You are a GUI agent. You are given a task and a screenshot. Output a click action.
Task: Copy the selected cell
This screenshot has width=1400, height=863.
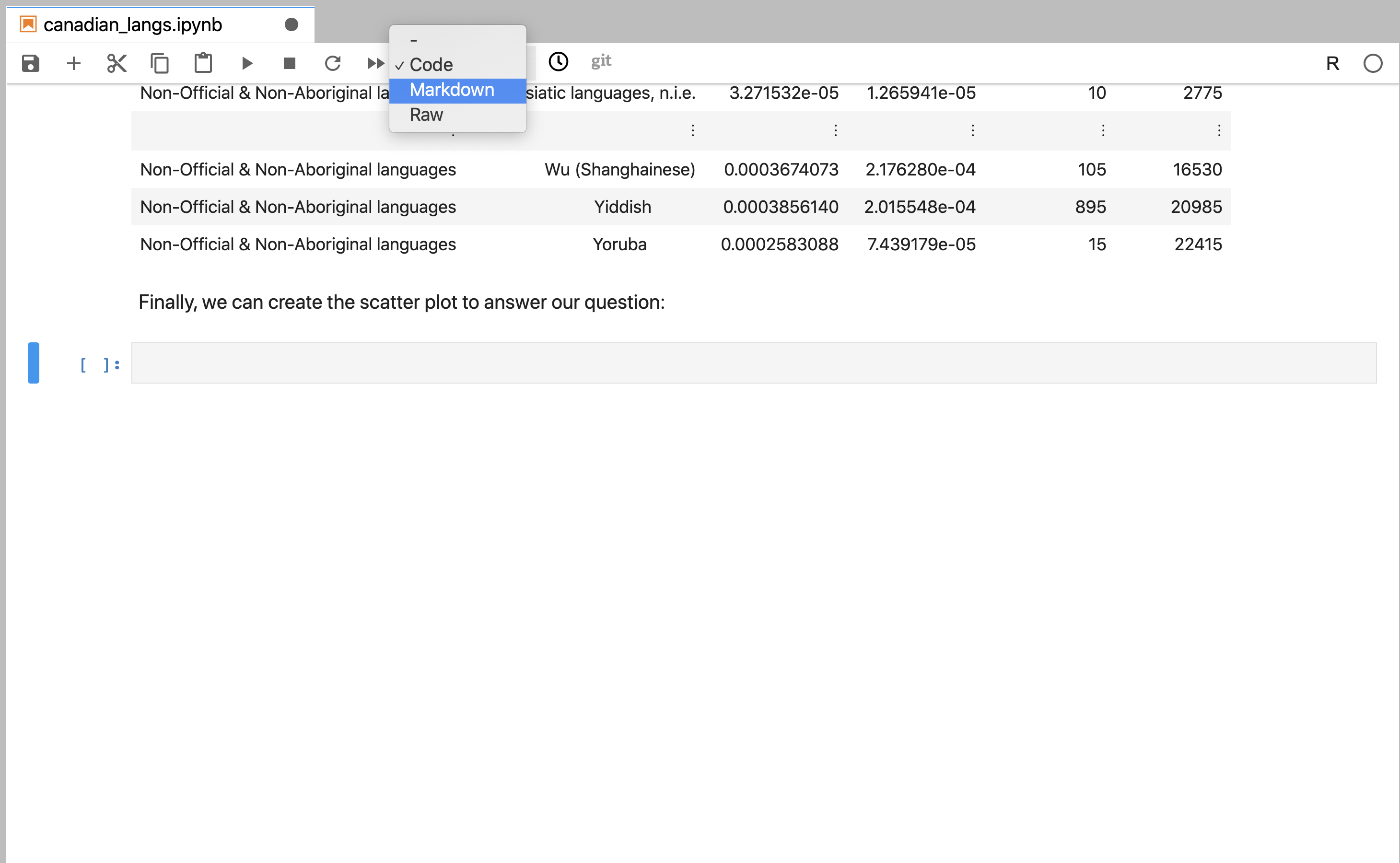point(160,63)
